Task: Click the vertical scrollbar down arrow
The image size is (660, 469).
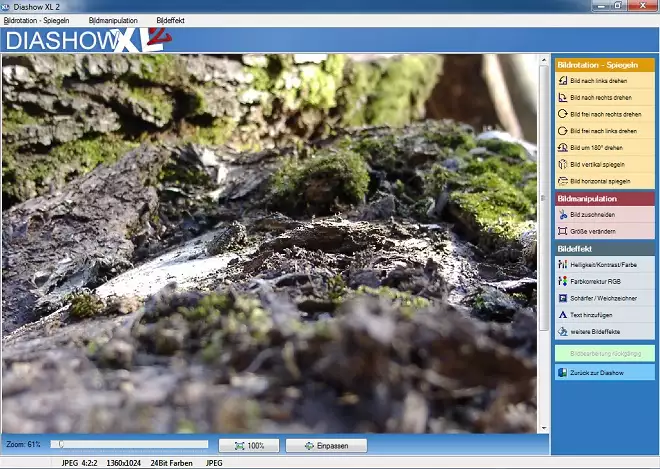Action: [544, 428]
